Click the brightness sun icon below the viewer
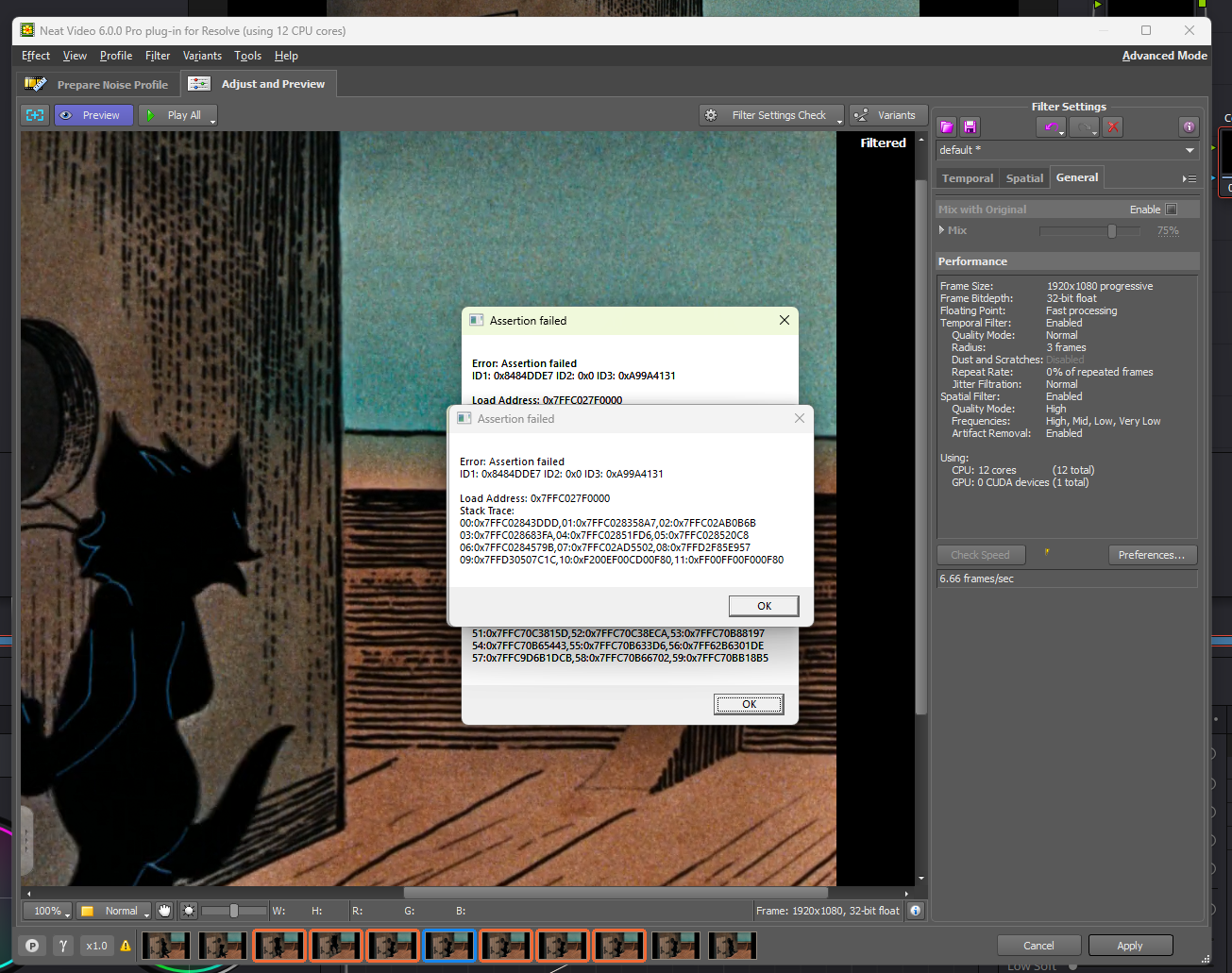This screenshot has height=973, width=1232. pyautogui.click(x=189, y=911)
